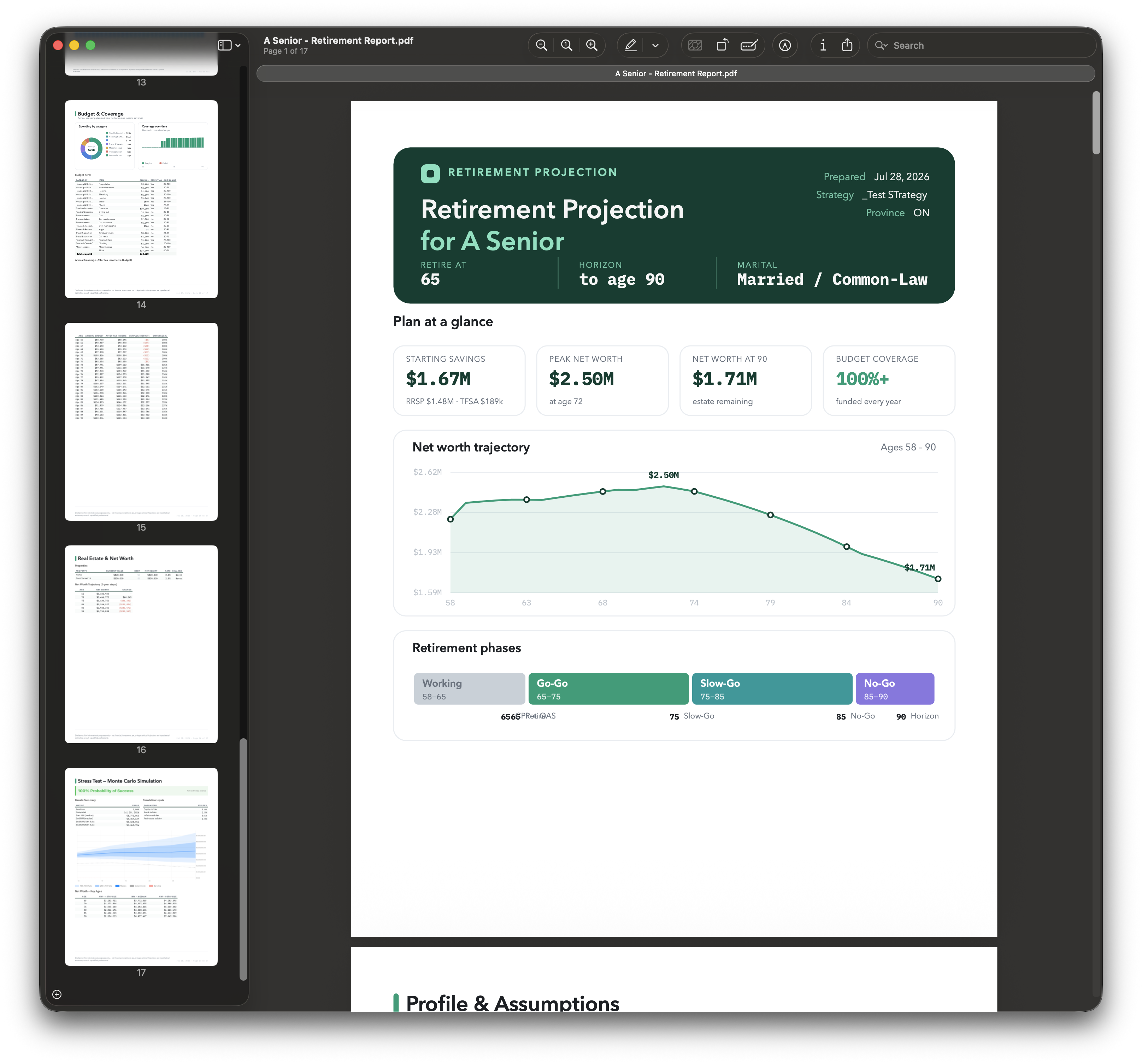Click the 'Plan at a glance' heading

pos(443,321)
